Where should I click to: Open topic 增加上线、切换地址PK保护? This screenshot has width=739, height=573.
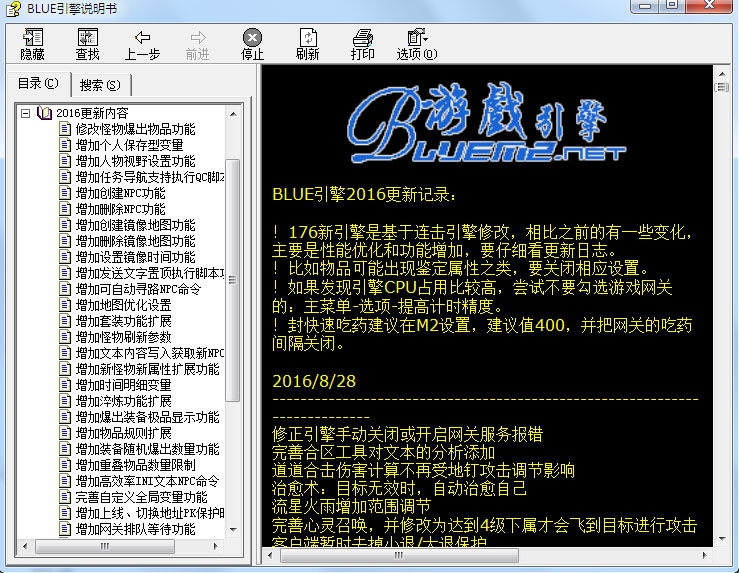click(x=150, y=514)
